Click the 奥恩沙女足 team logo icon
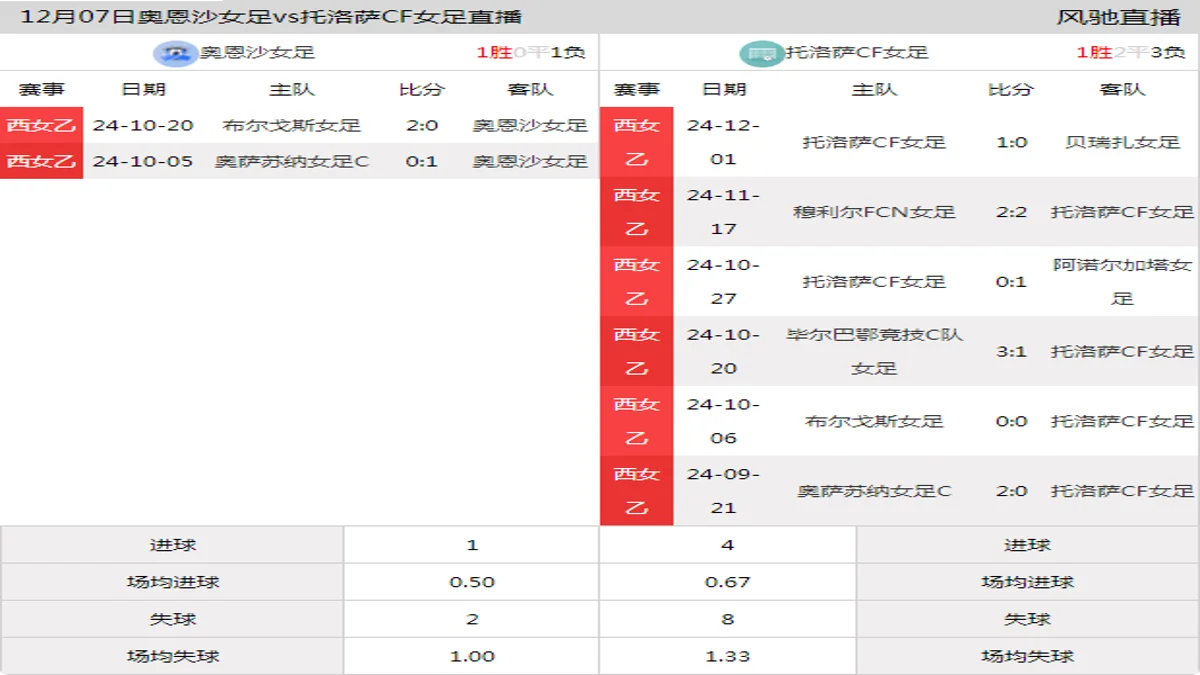1200x675 pixels. point(176,53)
